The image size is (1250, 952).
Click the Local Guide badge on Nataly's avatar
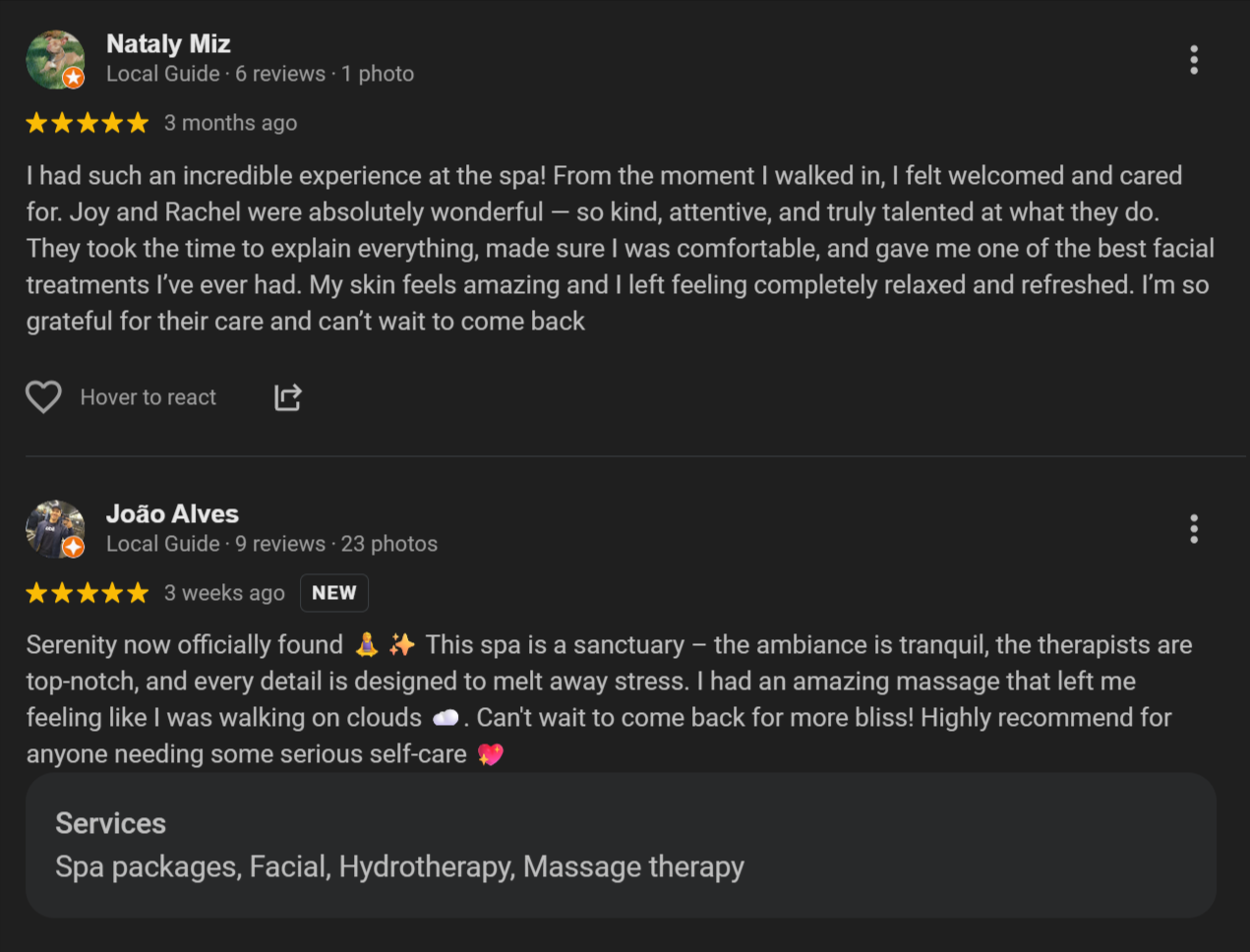(73, 78)
